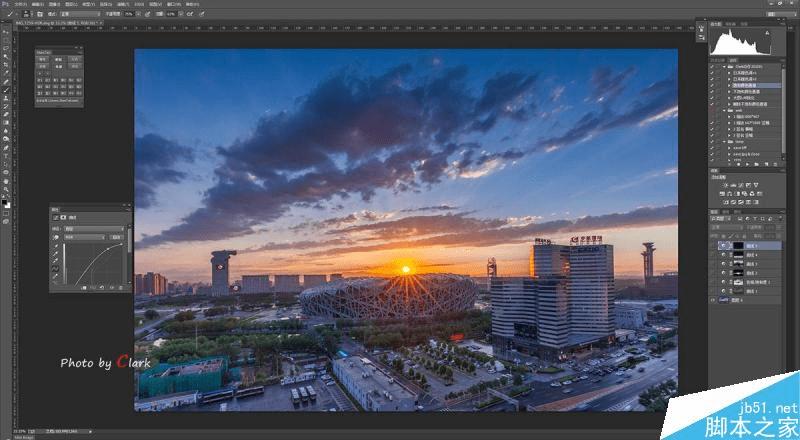Pick the white point eyedropper in Curves
The image size is (800, 440).
coord(56,260)
